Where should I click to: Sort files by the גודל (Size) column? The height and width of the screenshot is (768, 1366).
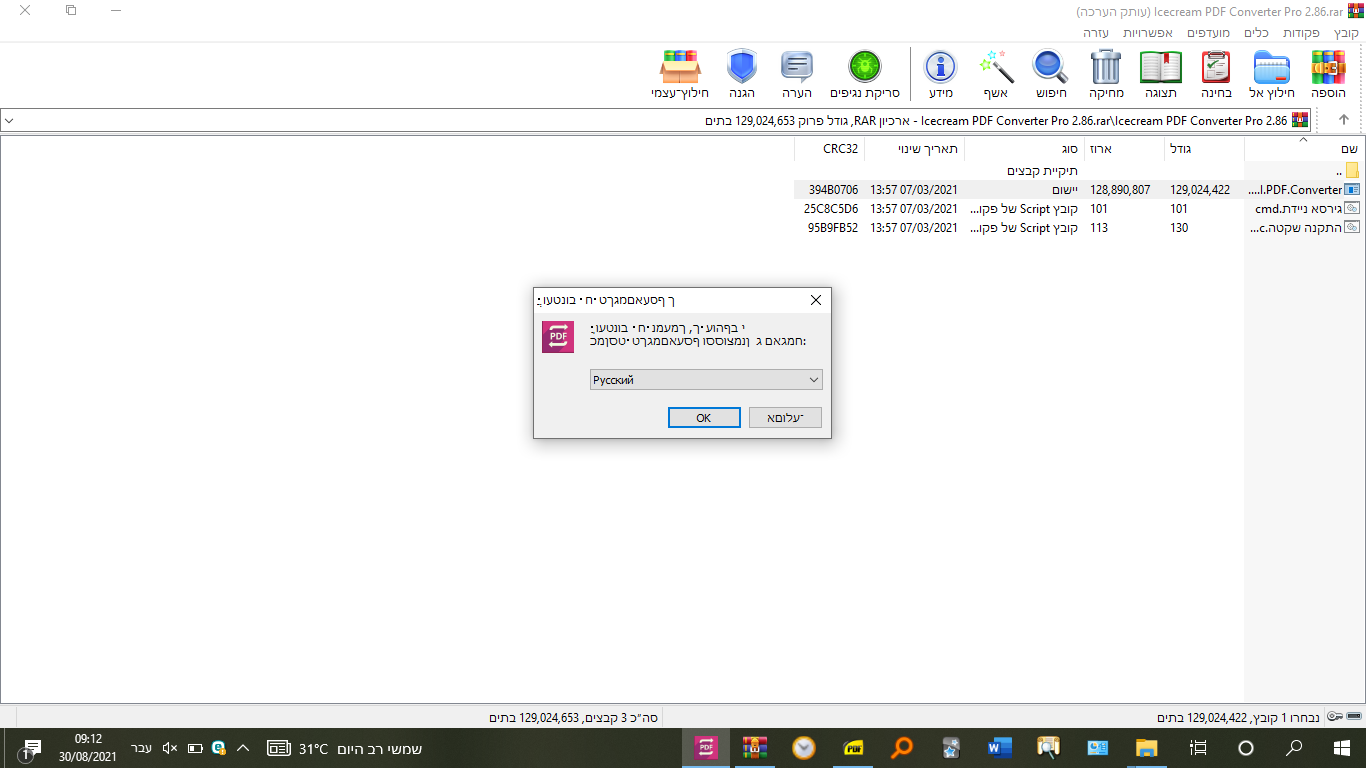pos(1204,149)
